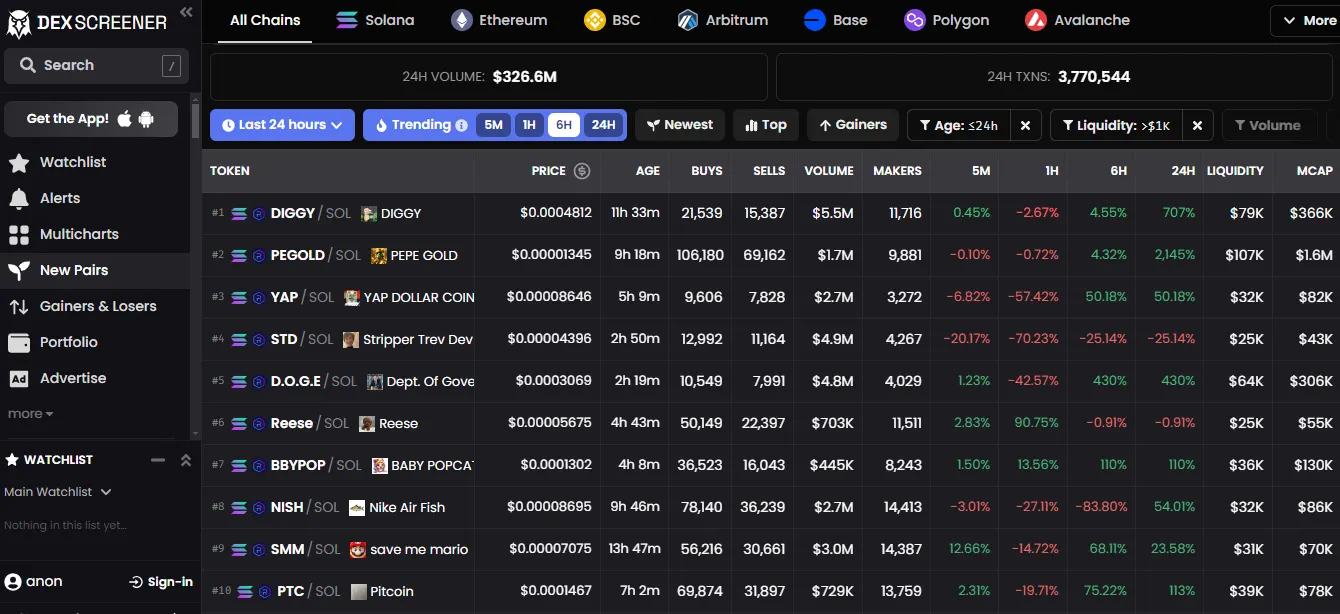Open the Main Watchlist dropdown
The height and width of the screenshot is (614, 1340).
(x=57, y=491)
